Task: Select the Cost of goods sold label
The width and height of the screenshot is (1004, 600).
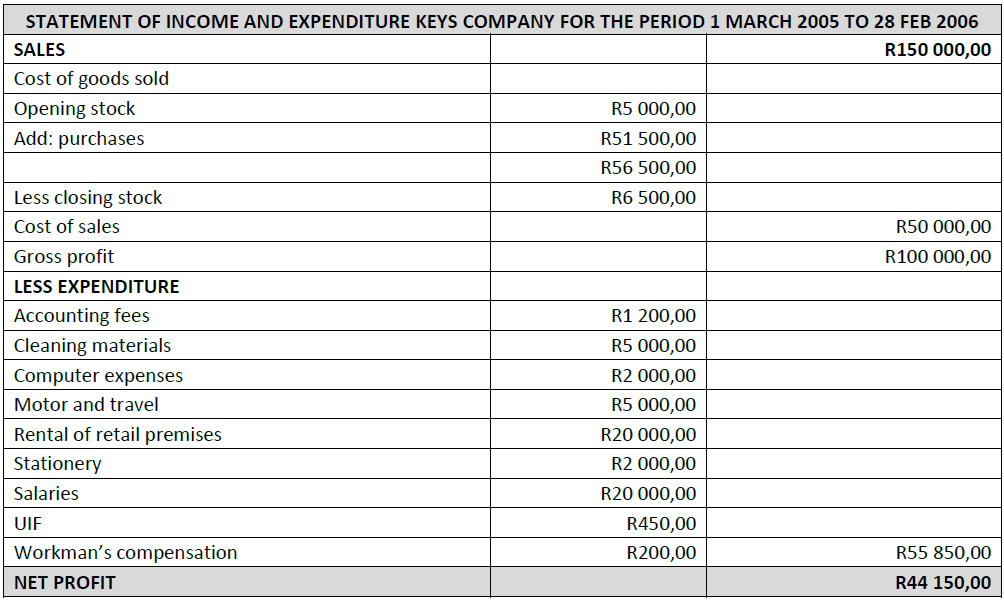Action: click(x=91, y=79)
